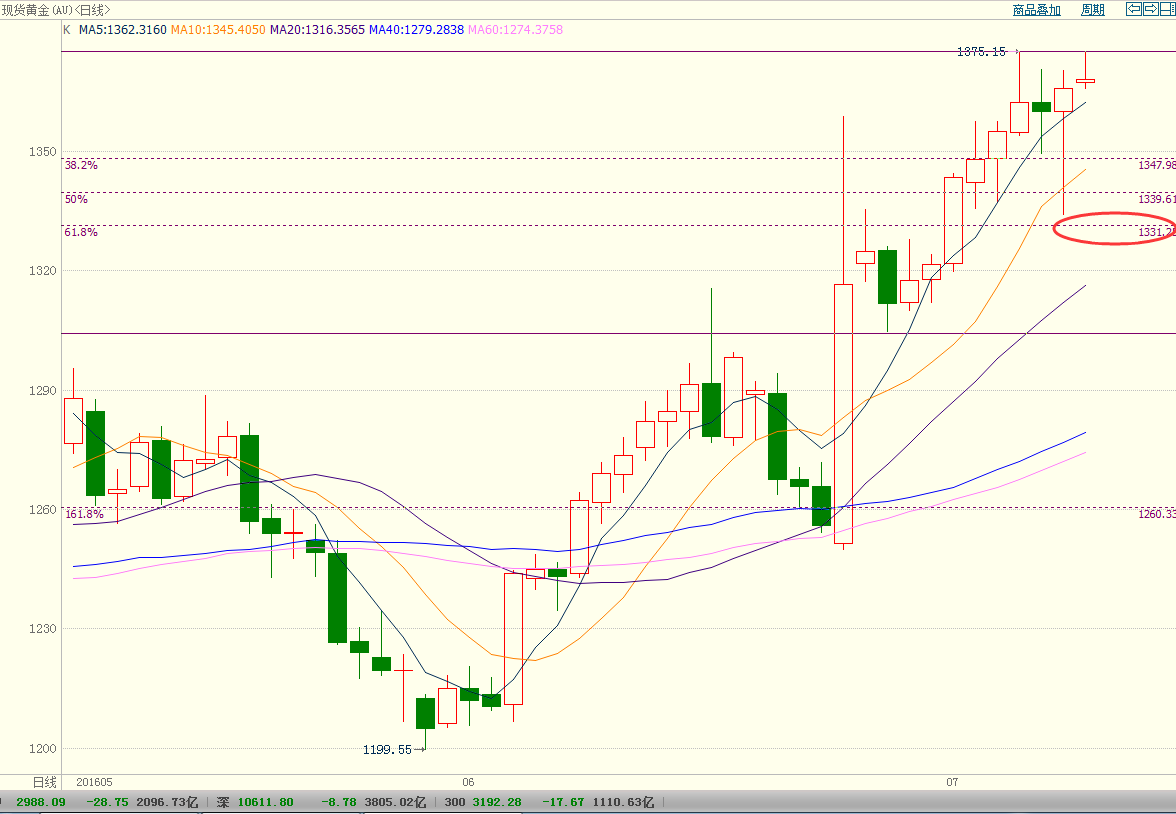1176x814 pixels.
Task: Click the 日线 label on time axis
Action: point(44,782)
